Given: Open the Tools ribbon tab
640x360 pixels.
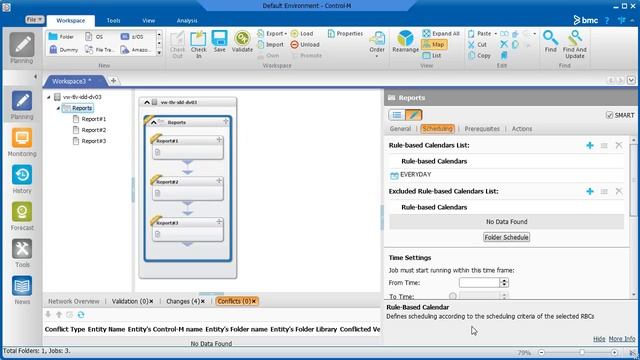Looking at the screenshot, I should click(x=113, y=20).
